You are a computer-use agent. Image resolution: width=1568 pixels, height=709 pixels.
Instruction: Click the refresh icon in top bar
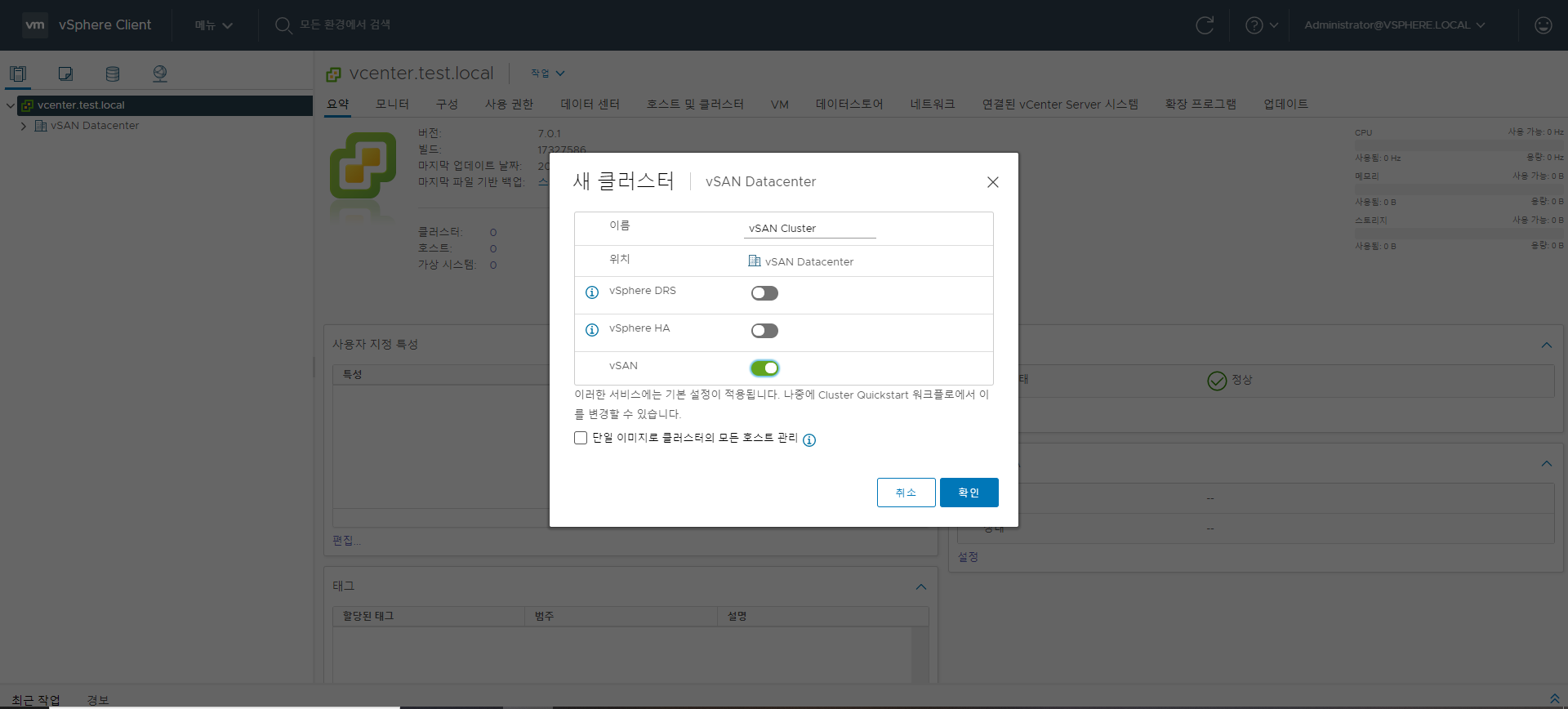pyautogui.click(x=1205, y=25)
